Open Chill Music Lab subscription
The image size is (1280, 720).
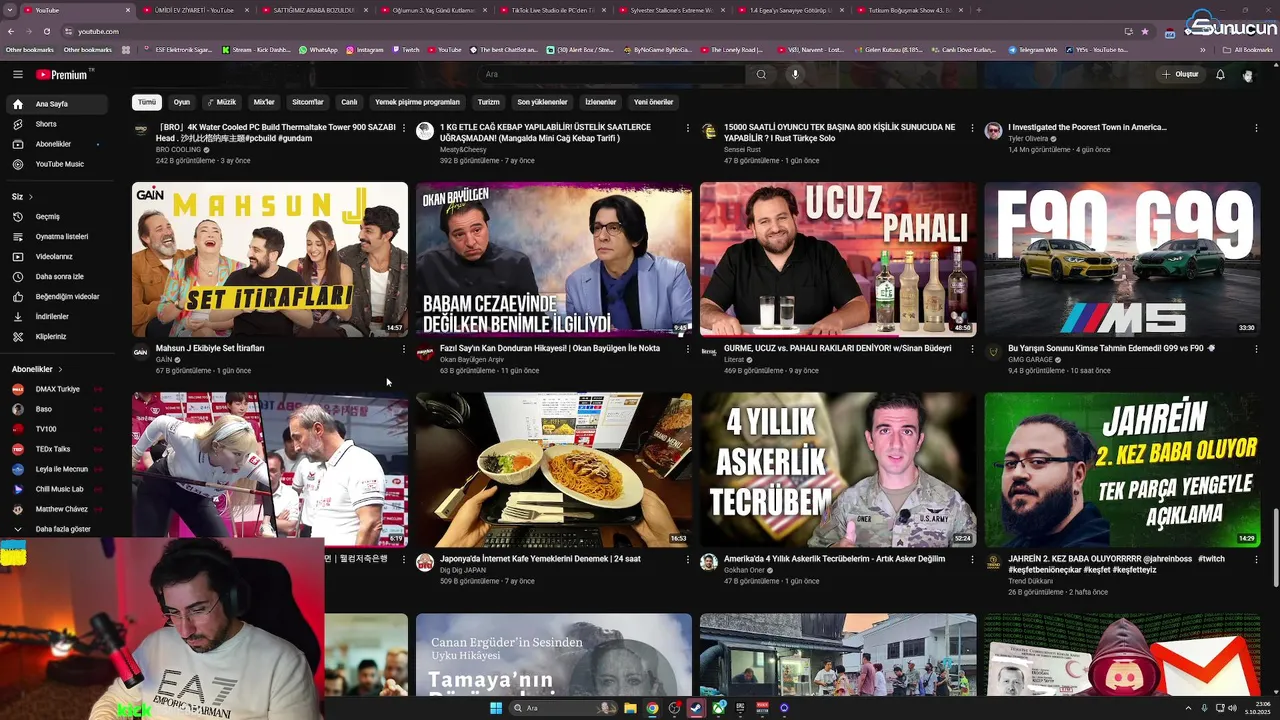58,489
